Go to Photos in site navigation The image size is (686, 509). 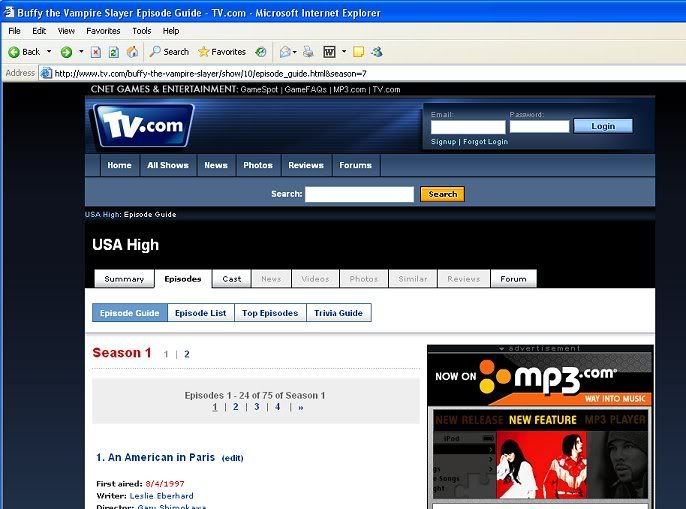(x=258, y=165)
